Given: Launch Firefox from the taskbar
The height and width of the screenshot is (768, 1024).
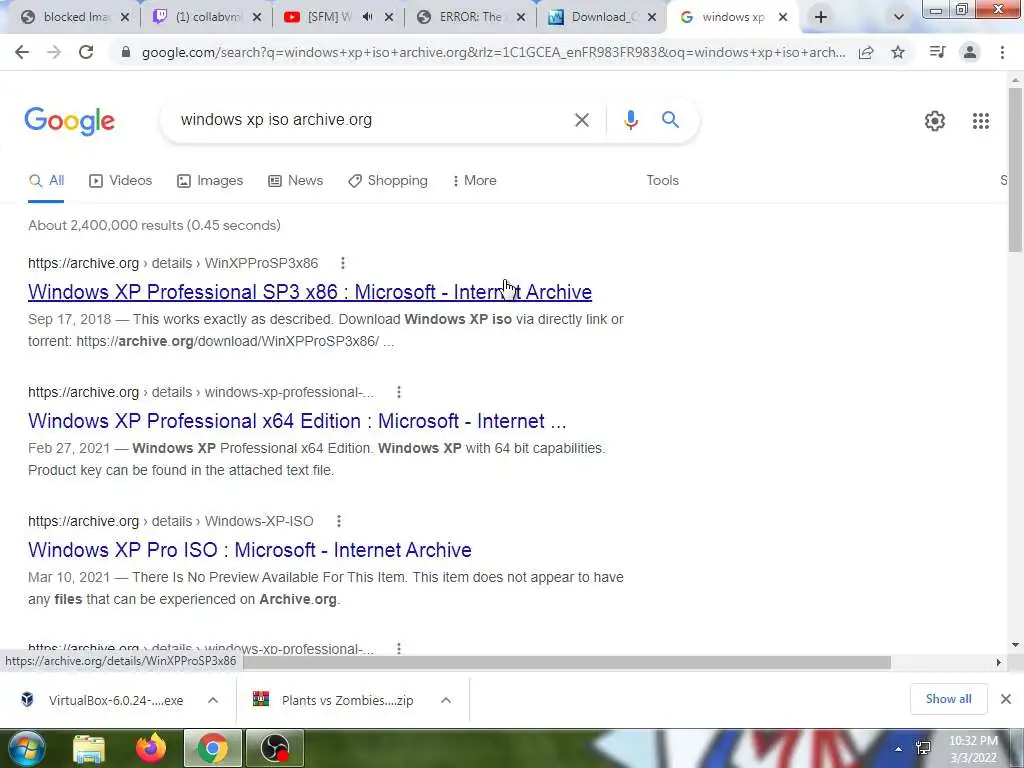Looking at the screenshot, I should [x=151, y=748].
